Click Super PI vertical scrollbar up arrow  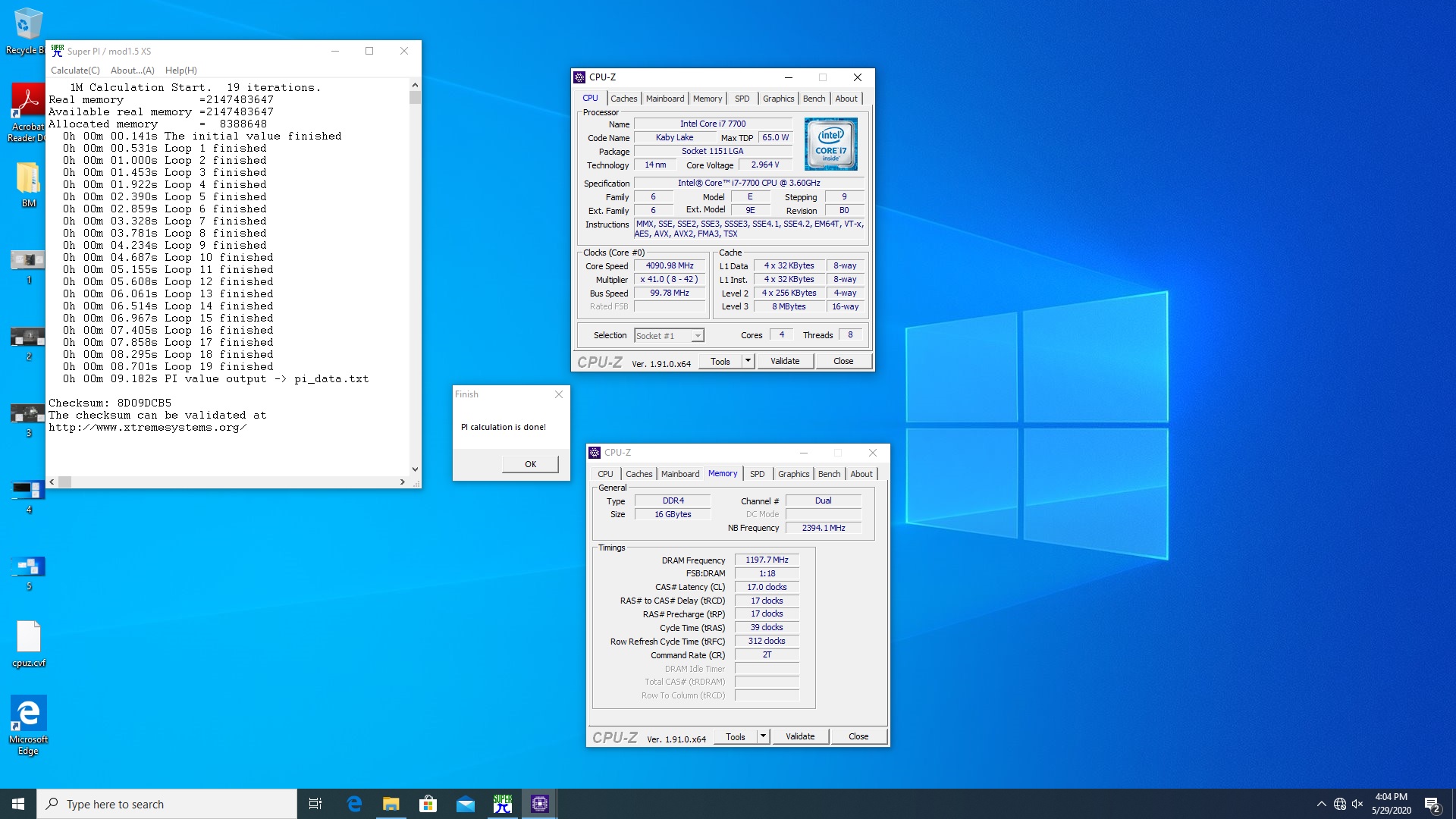click(x=415, y=85)
